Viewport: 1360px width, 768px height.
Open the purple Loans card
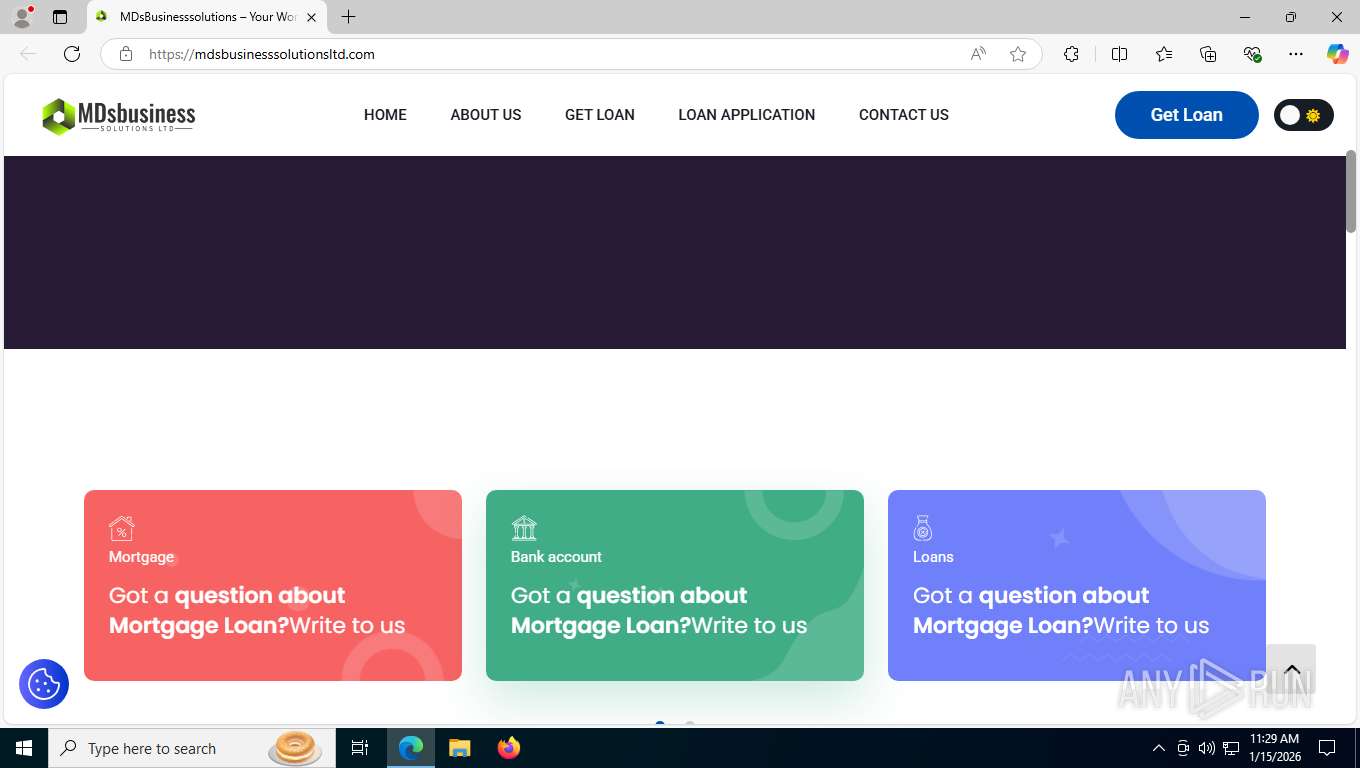[1077, 585]
